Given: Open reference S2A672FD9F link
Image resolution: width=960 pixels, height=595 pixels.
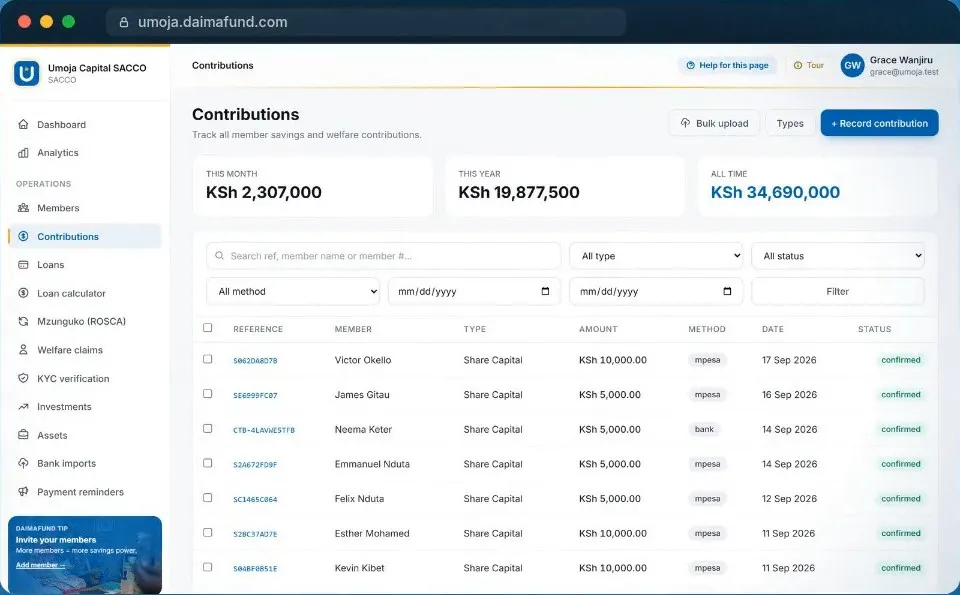Looking at the screenshot, I should coord(255,465).
